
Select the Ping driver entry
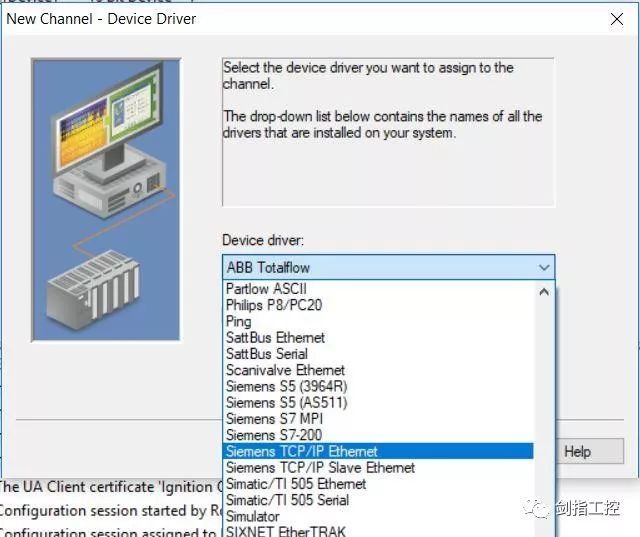(239, 321)
